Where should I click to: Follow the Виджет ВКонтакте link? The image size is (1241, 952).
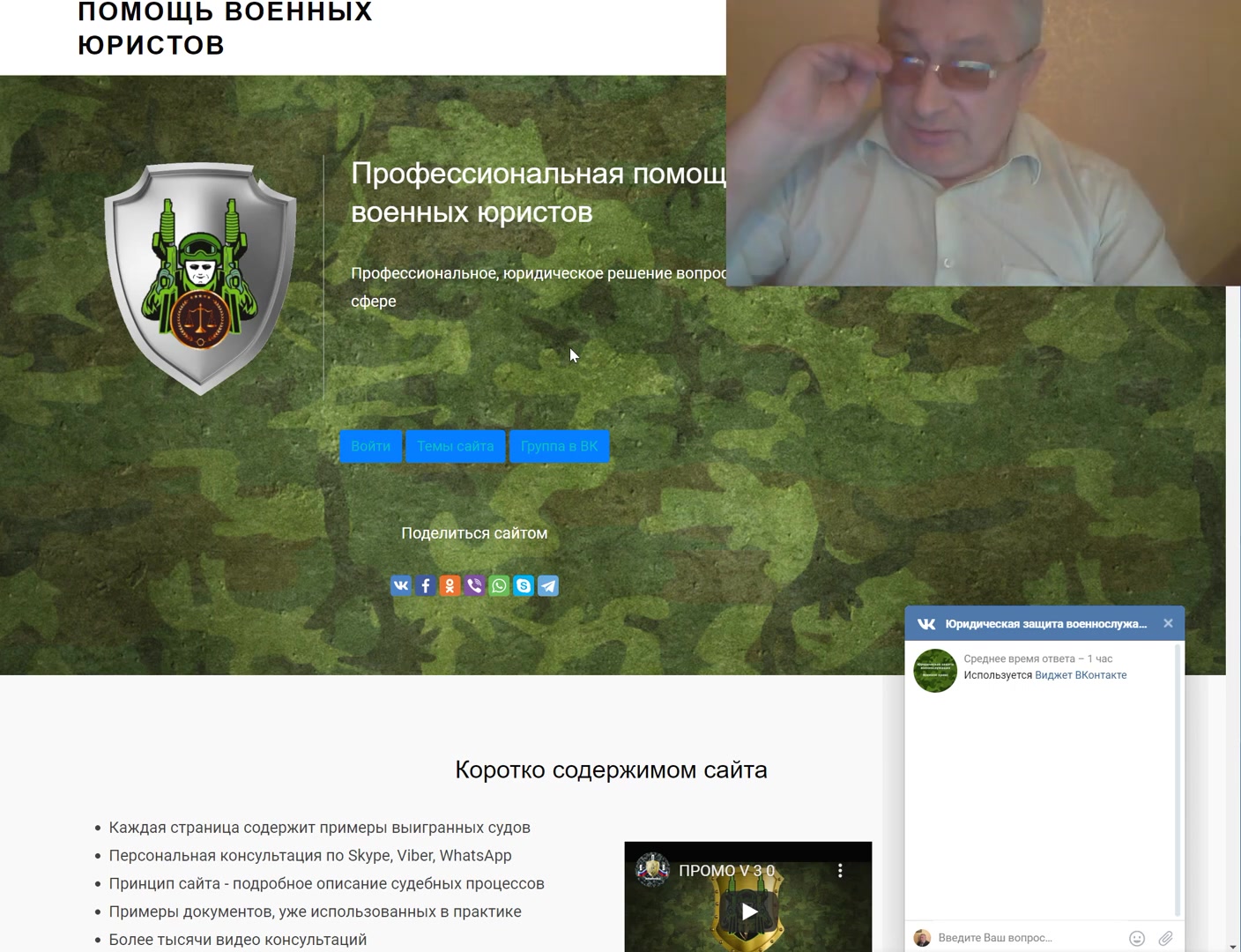tap(1081, 675)
